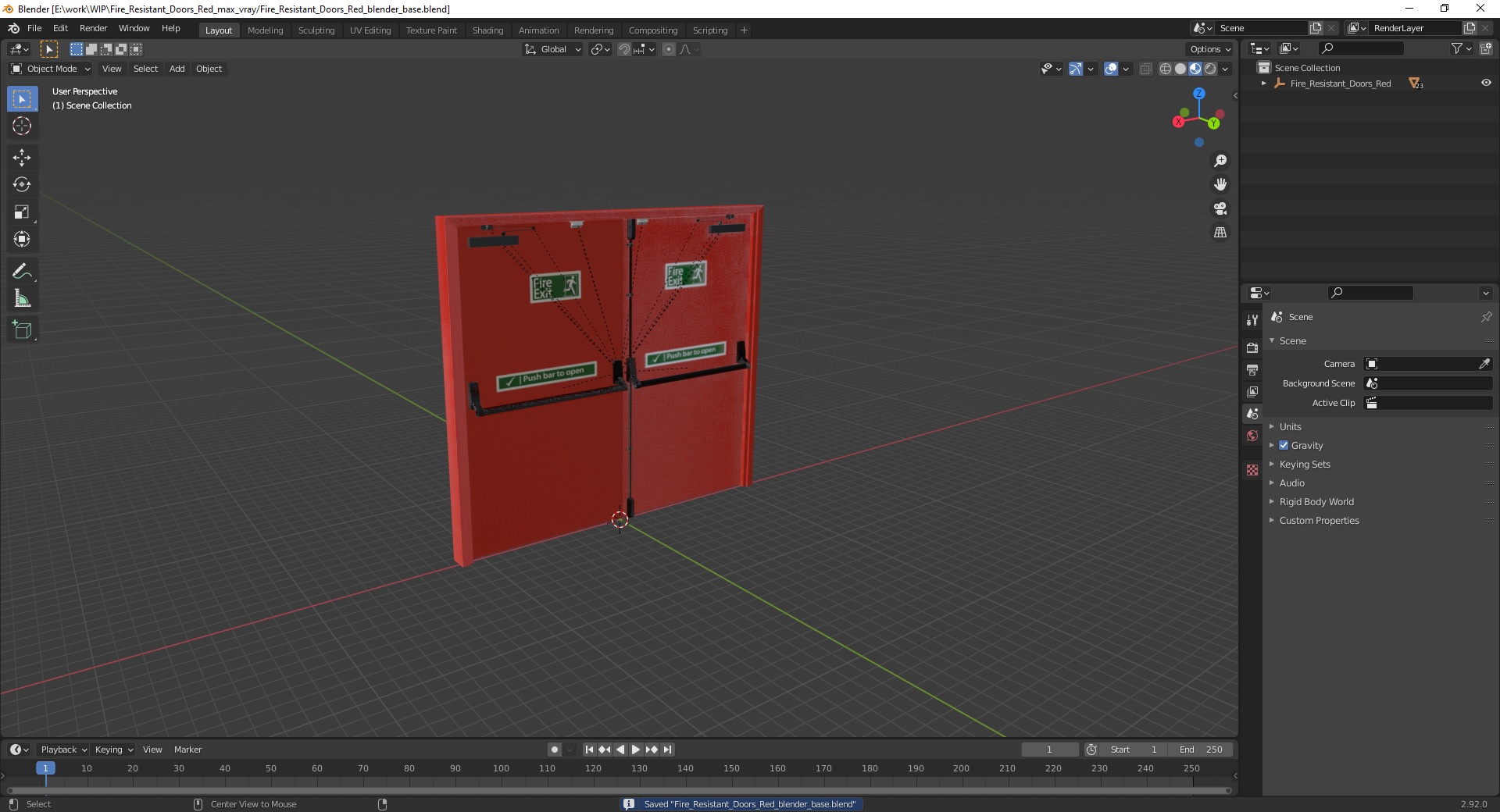Open the Output properties tab

pos(1252,369)
